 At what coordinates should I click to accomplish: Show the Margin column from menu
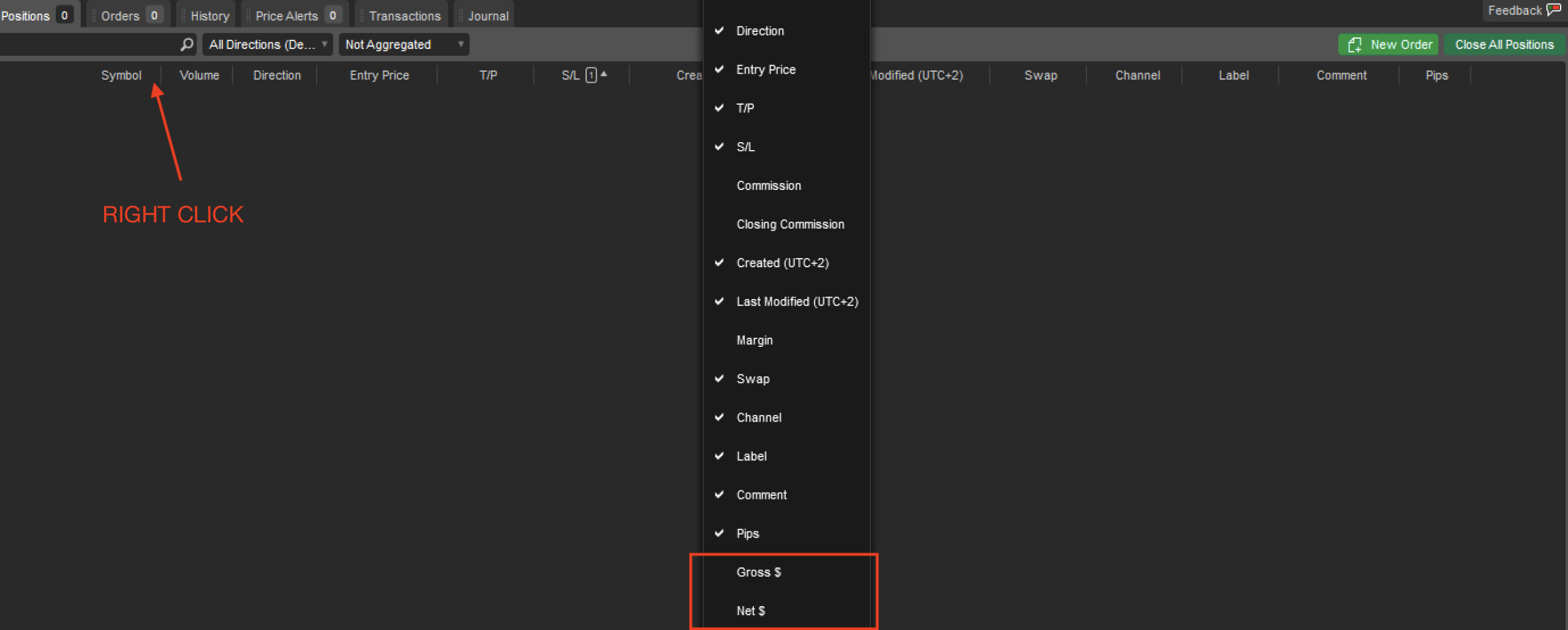754,340
